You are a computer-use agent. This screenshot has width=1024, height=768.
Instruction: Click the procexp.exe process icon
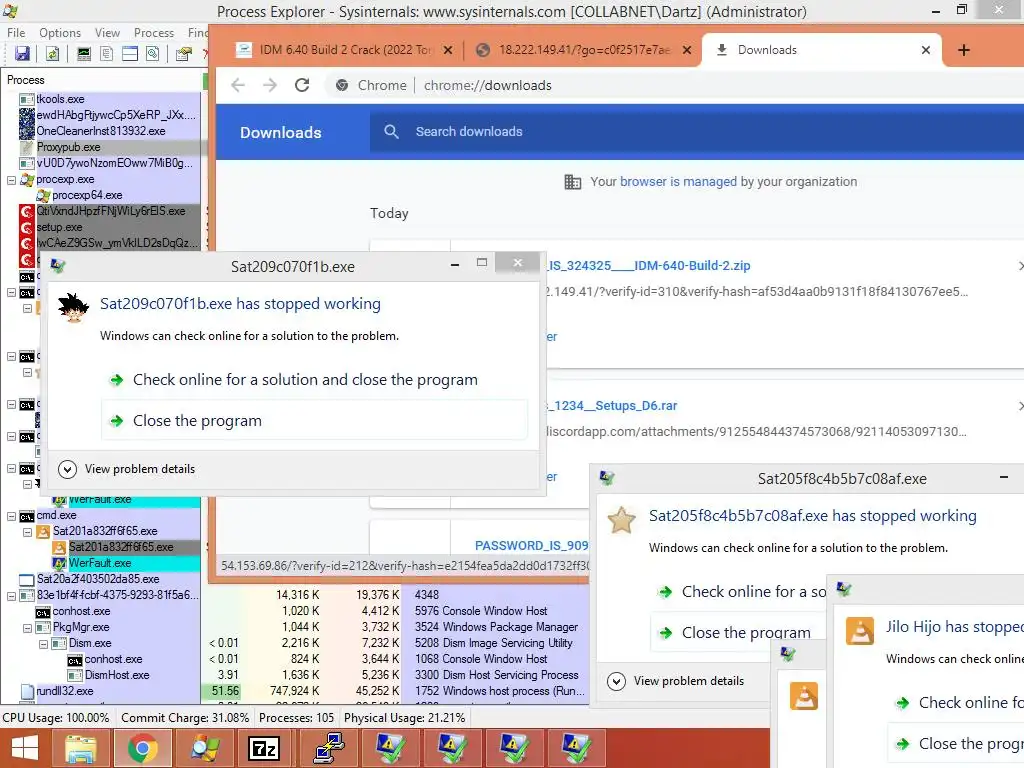coord(27,179)
